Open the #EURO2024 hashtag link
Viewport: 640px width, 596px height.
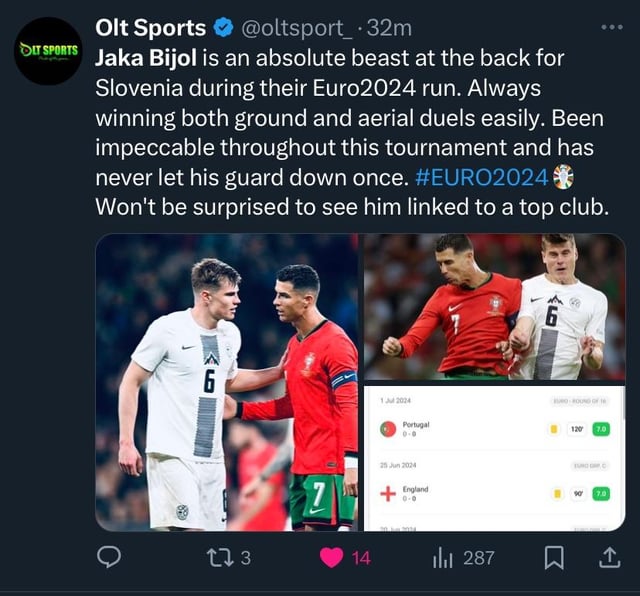point(482,177)
